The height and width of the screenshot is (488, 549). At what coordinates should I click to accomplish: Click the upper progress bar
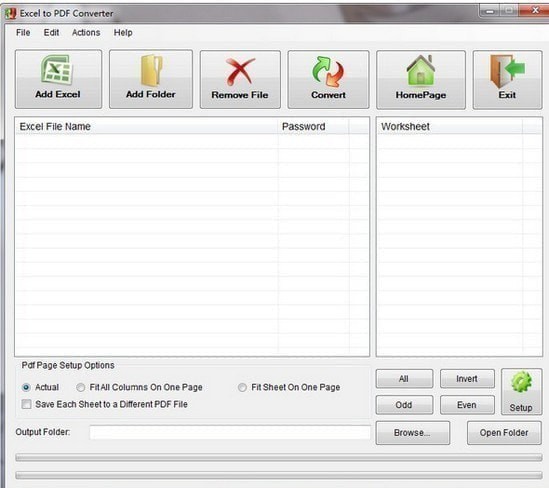coord(279,457)
